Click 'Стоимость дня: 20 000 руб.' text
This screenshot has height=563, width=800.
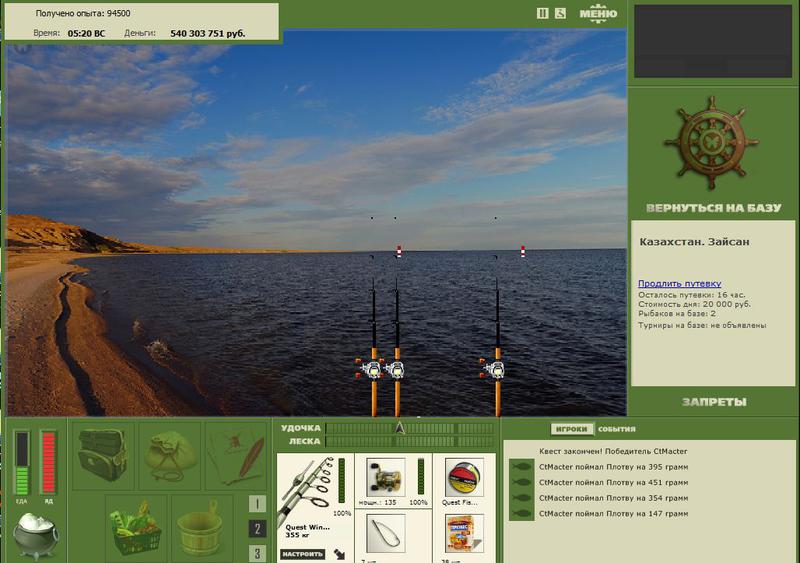pyautogui.click(x=694, y=304)
